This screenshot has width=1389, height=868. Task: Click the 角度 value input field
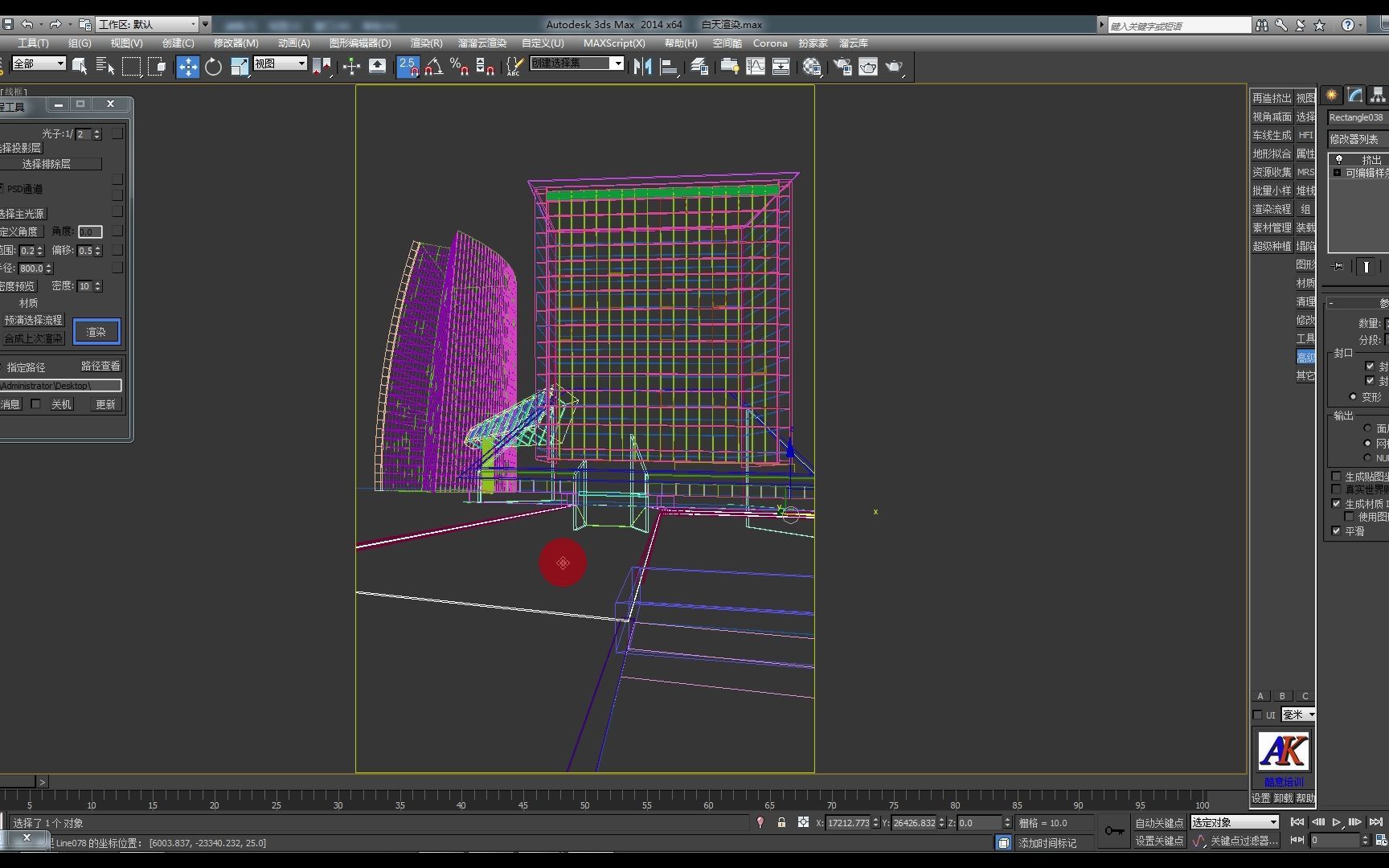click(90, 231)
